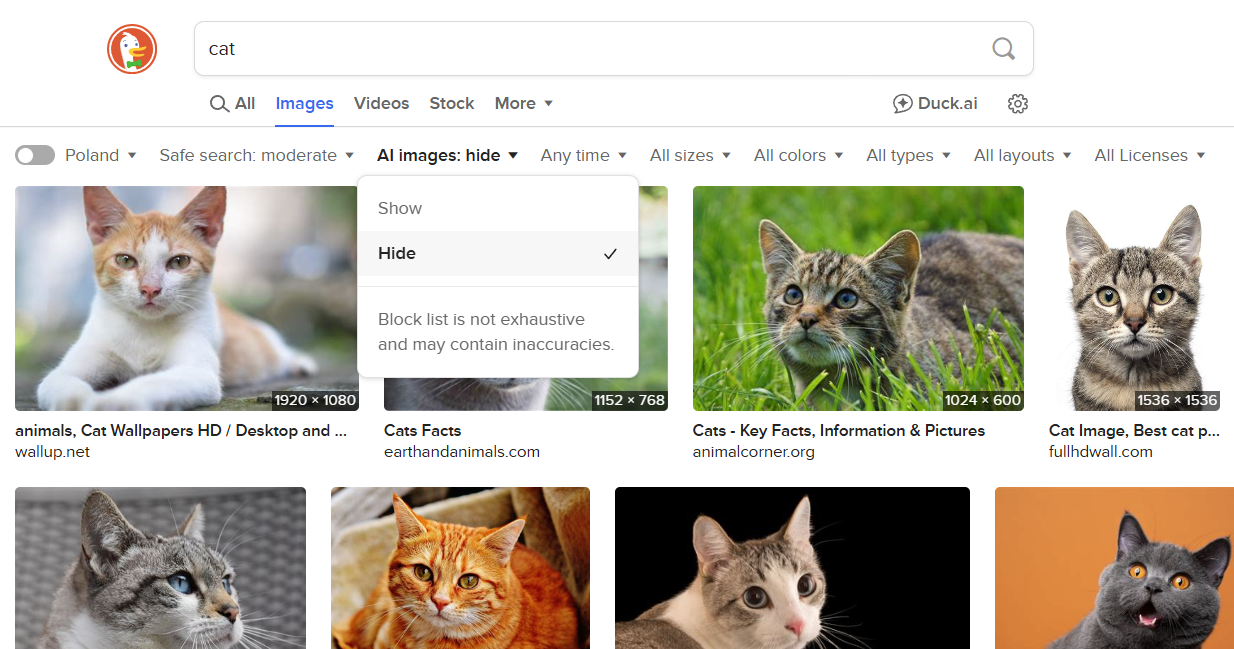Click title animals, Cat Wallpapers HD
The image size is (1234, 649).
pyautogui.click(x=181, y=430)
